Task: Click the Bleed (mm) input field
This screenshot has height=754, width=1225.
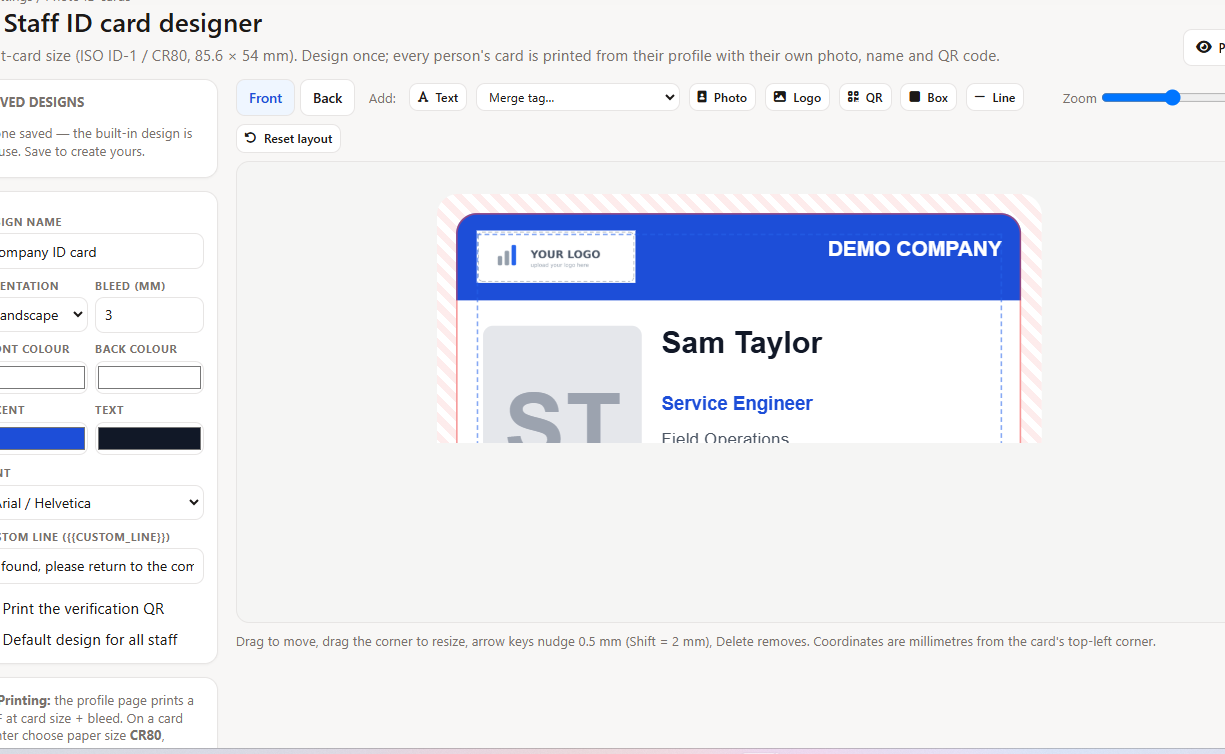Action: (x=149, y=315)
